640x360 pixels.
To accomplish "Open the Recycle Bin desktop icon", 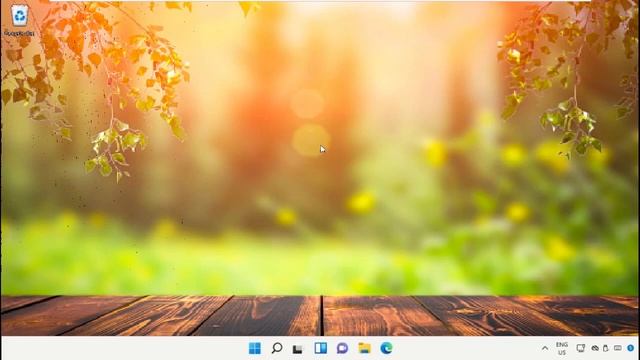I will tap(19, 20).
